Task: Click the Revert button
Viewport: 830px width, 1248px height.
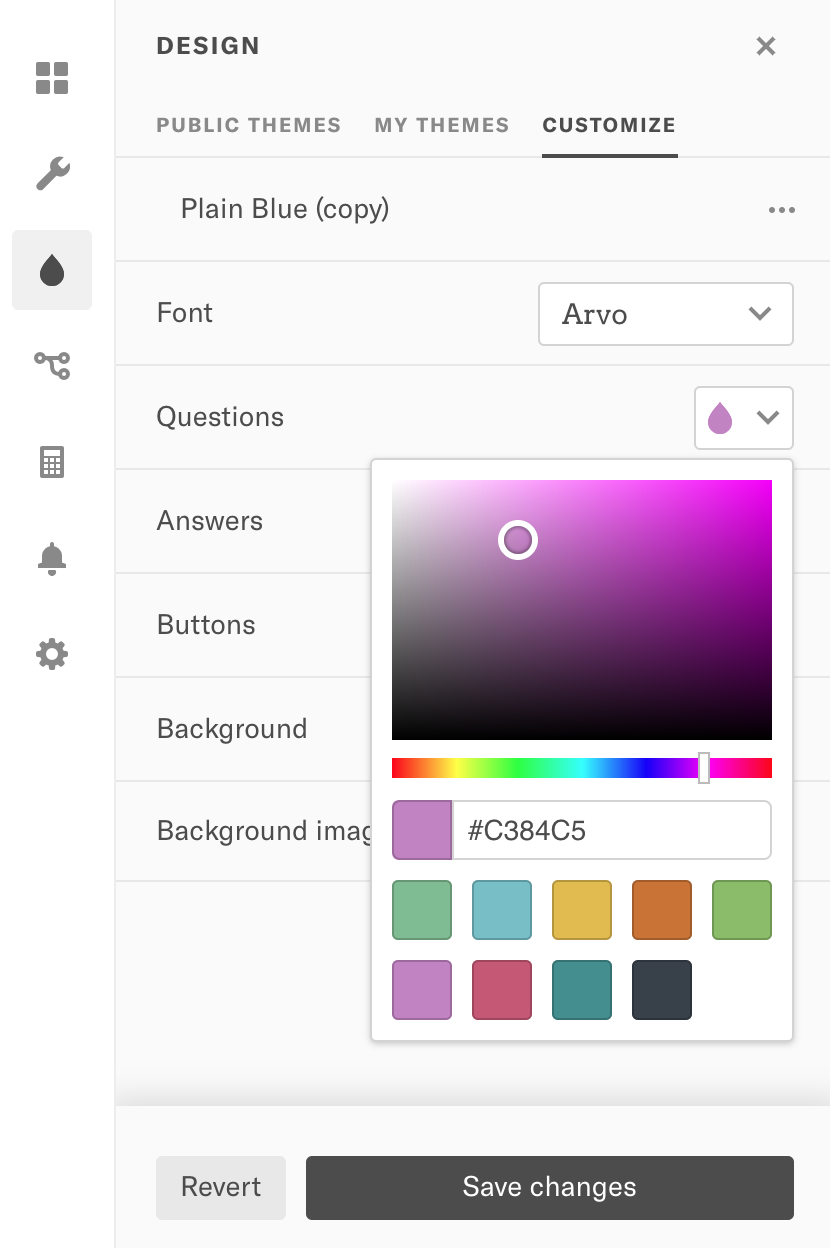Action: point(221,1187)
